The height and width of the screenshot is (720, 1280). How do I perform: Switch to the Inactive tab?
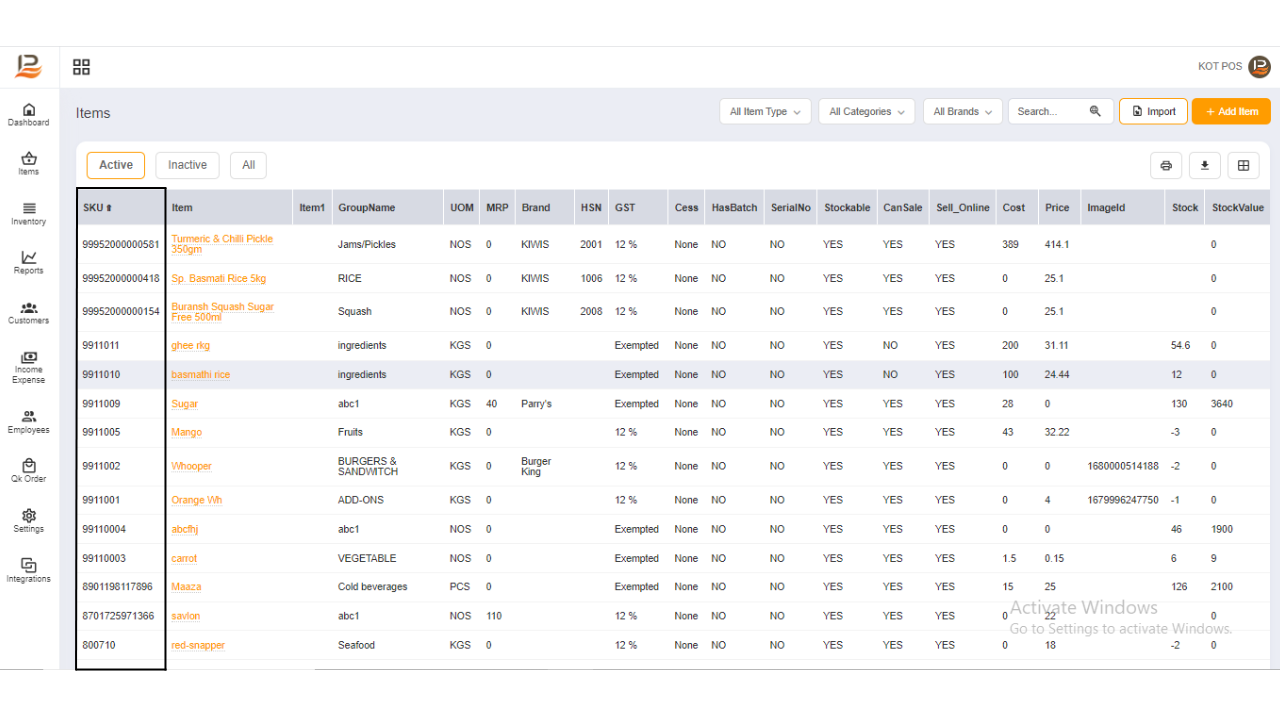pos(187,165)
